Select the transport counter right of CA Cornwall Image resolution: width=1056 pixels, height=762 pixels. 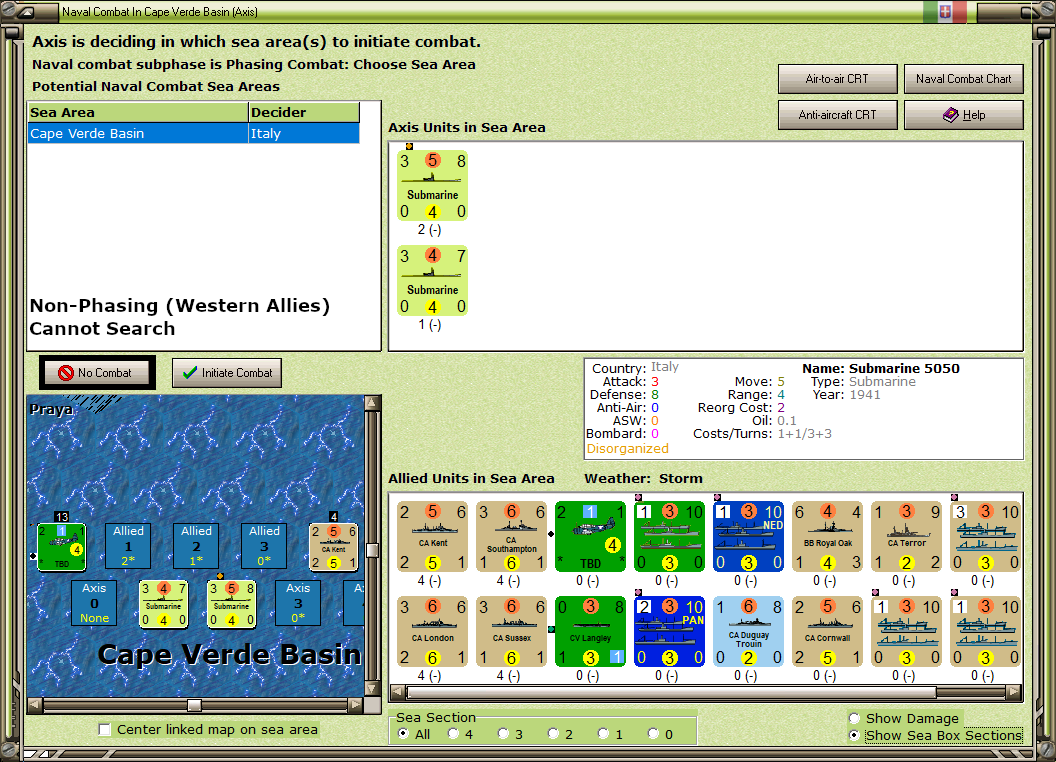point(906,631)
